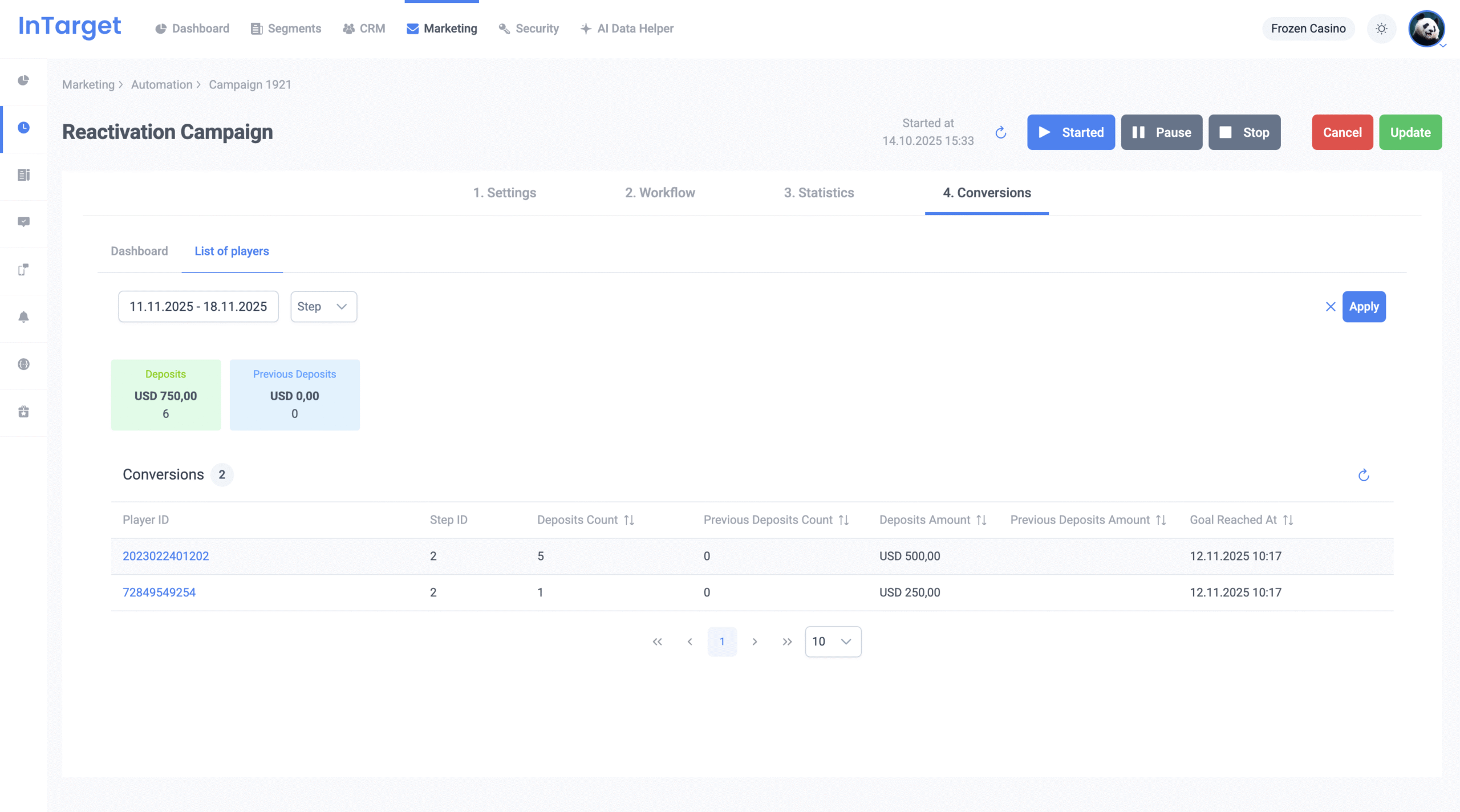Open player 2023022401202 link

(165, 556)
